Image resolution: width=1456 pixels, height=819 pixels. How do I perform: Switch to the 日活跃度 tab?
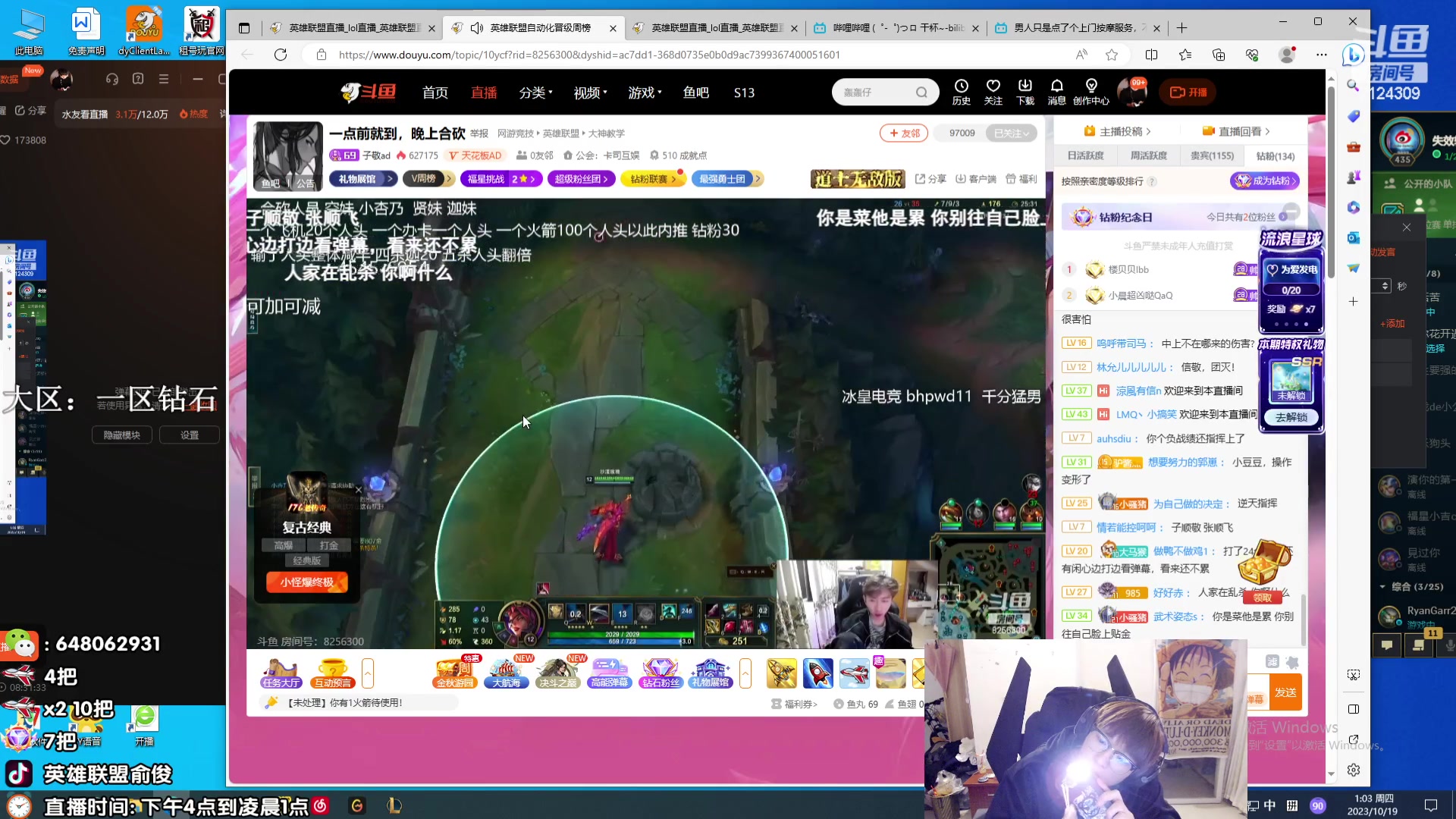coord(1085,155)
